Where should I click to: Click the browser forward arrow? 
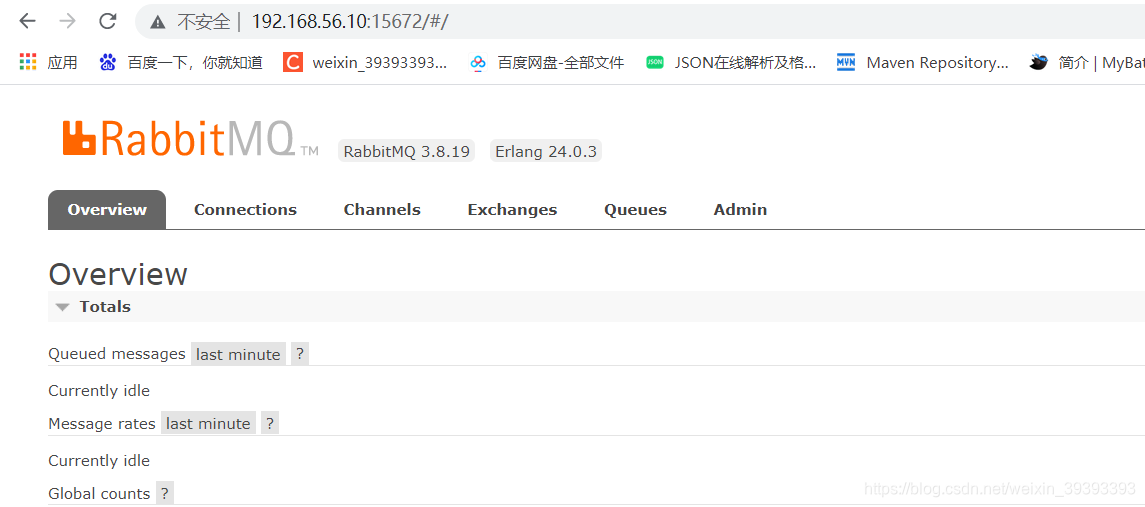coord(67,21)
